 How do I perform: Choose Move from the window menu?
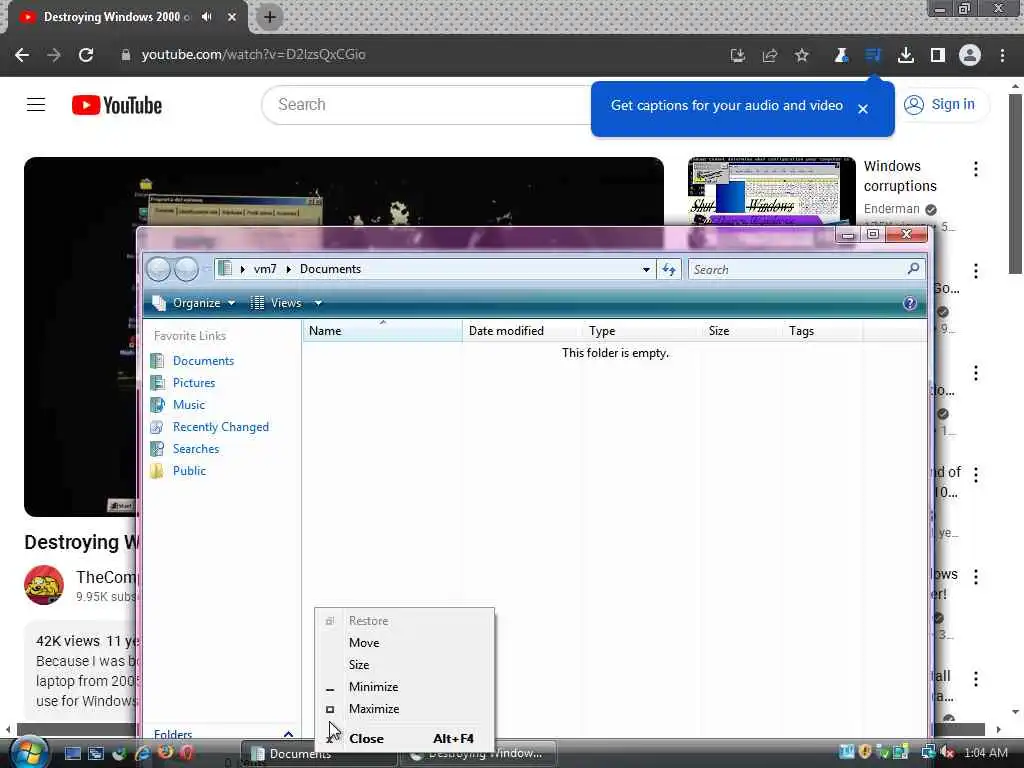tap(404, 643)
